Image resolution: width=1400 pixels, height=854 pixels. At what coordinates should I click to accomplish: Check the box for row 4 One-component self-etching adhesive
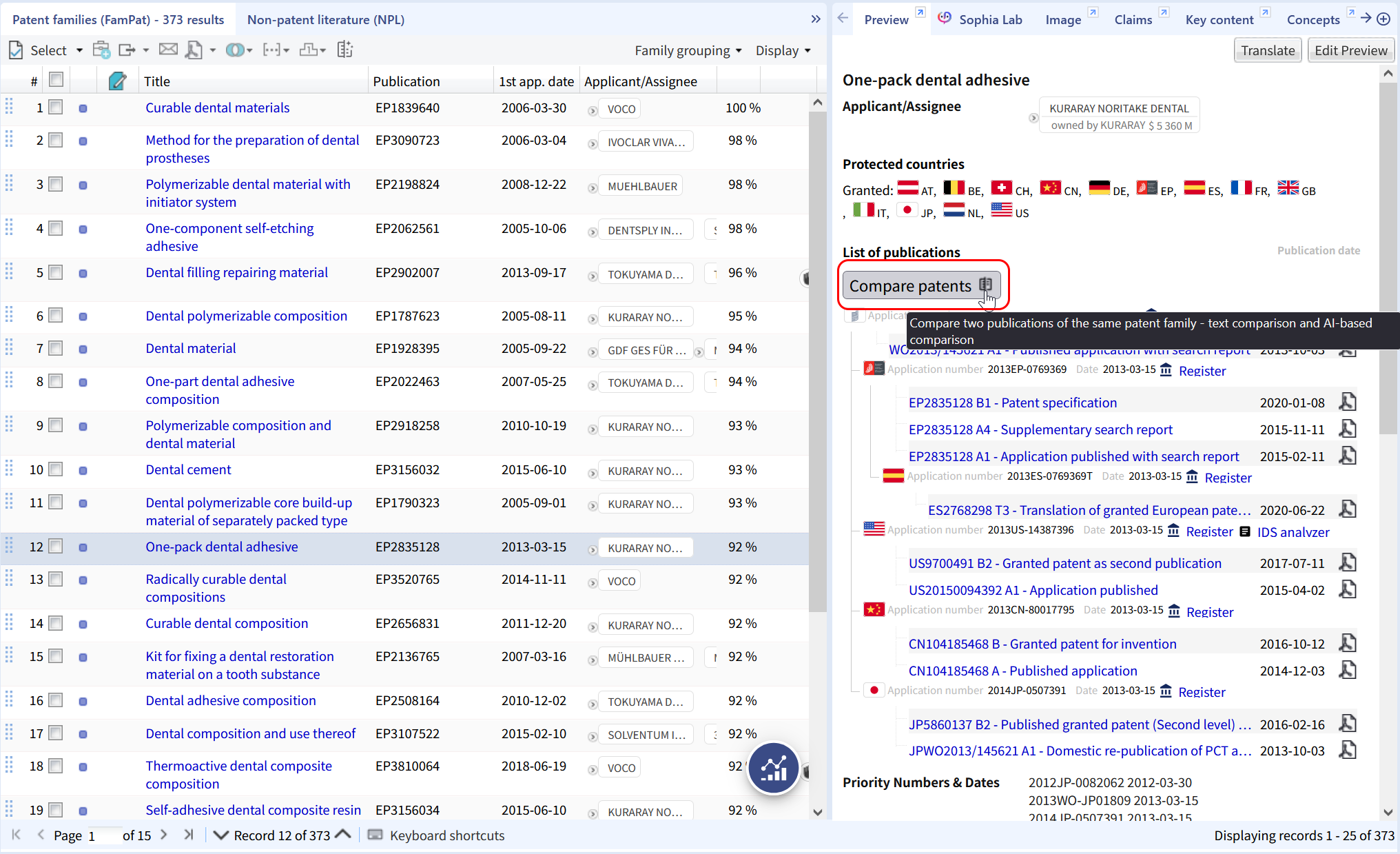[x=56, y=227]
